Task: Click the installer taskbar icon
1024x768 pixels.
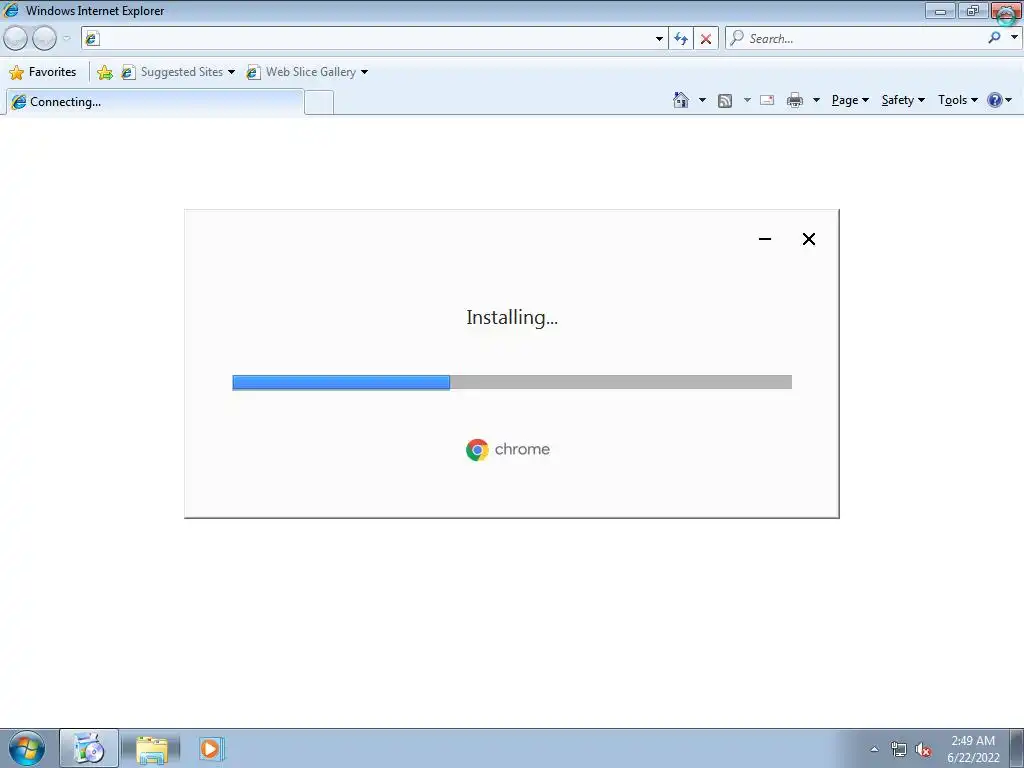Action: coord(89,748)
